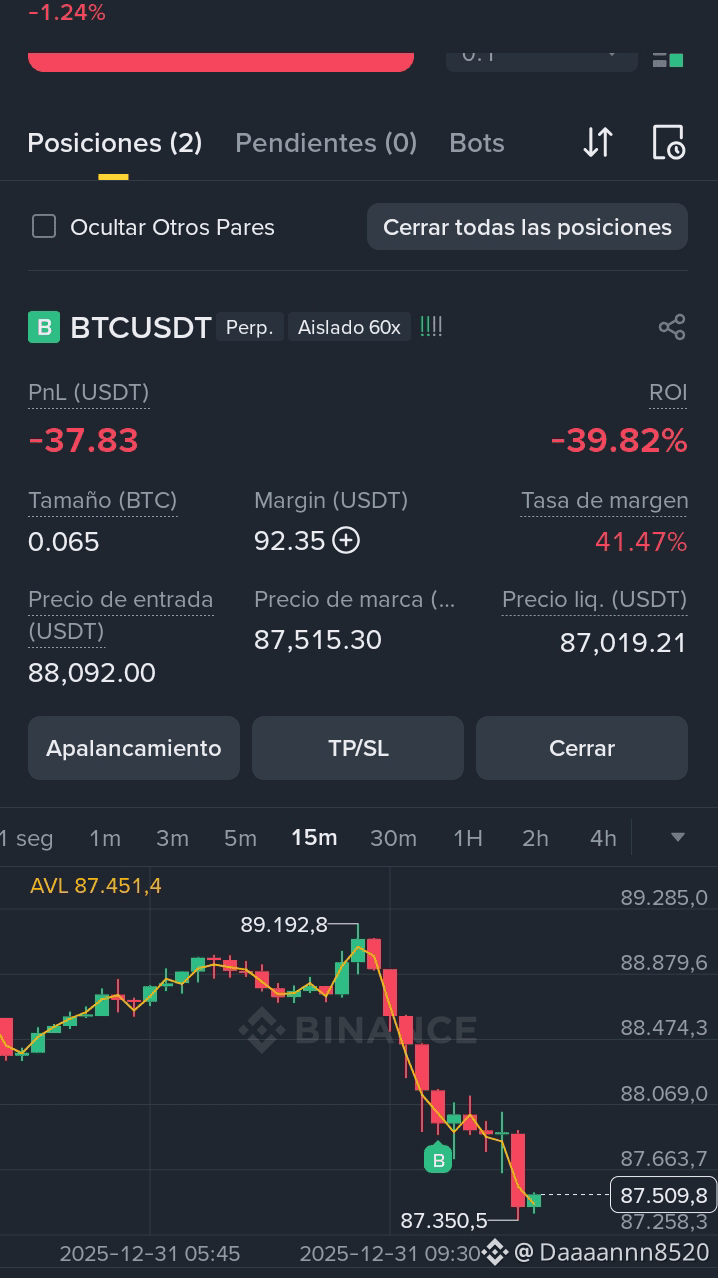Check the Ocultar Otros Pares checkbox
Viewport: 718px width, 1278px height.
[44, 226]
